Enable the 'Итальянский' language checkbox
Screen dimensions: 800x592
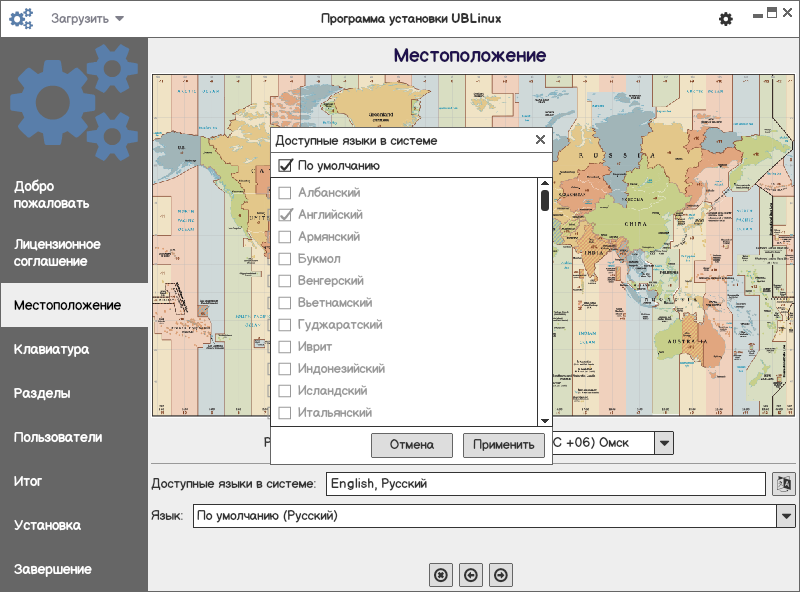click(x=285, y=413)
